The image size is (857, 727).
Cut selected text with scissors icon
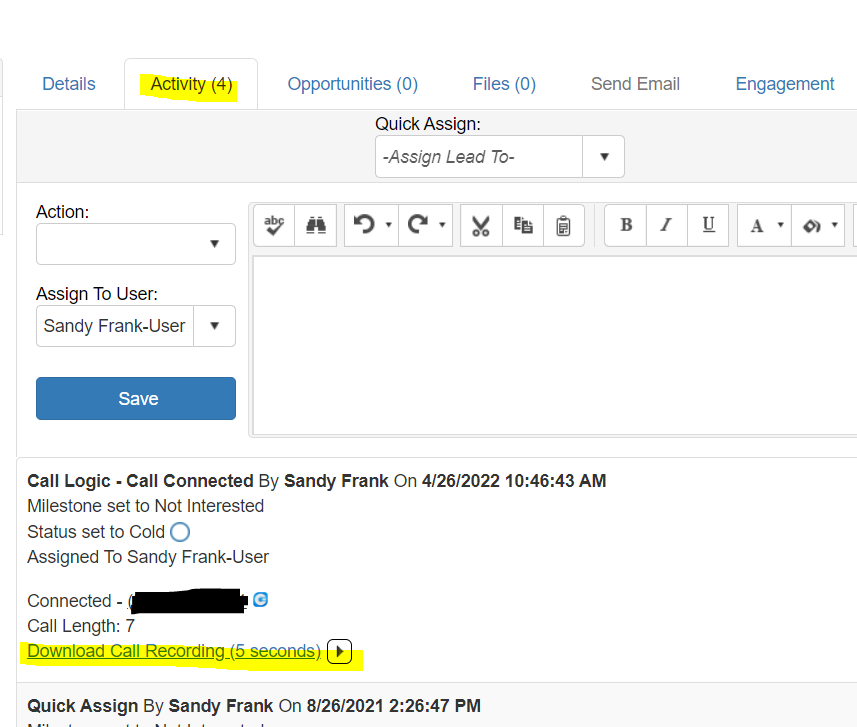481,225
